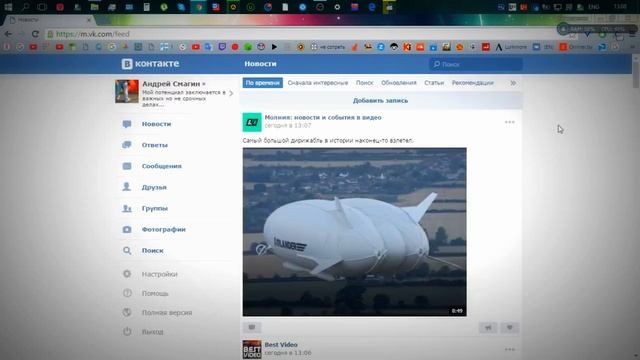The width and height of the screenshot is (640, 360).
Task: Open Друзья in the sidebar
Action: (154, 187)
